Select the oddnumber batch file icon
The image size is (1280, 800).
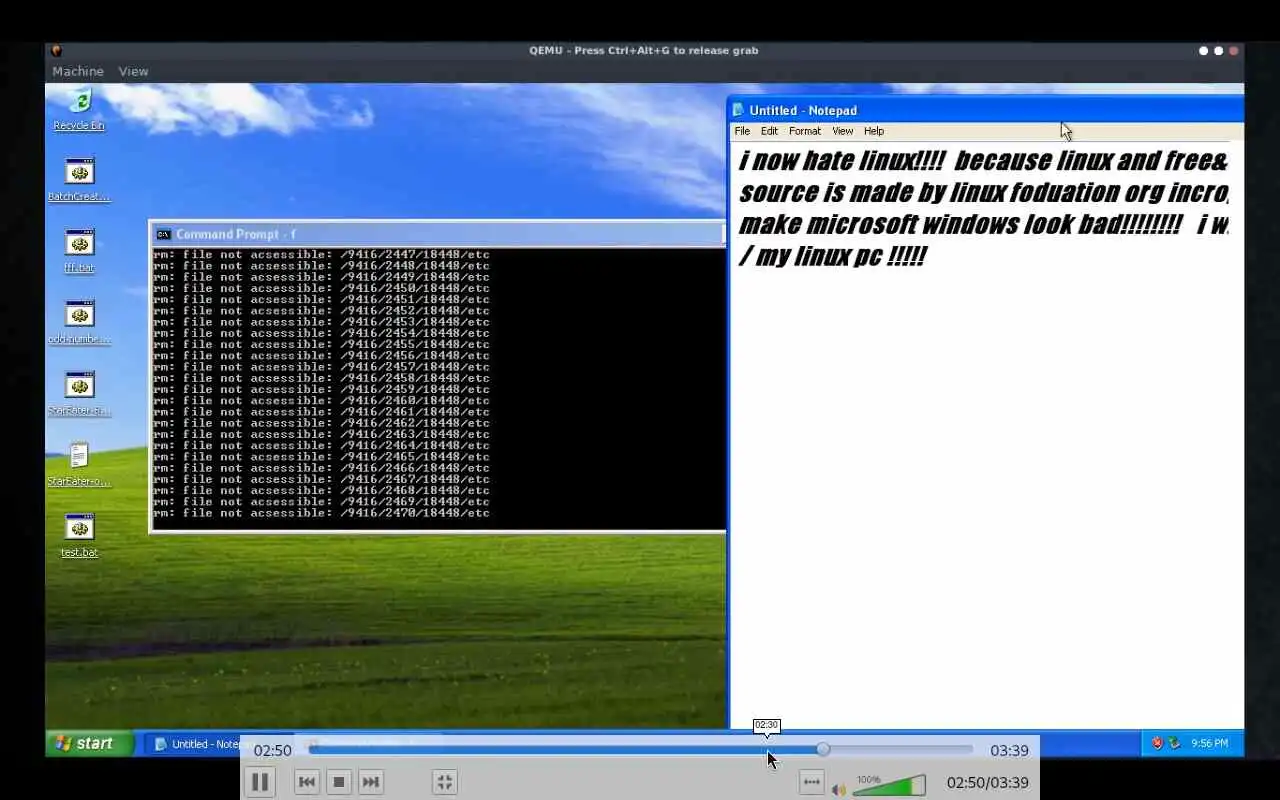coord(79,322)
